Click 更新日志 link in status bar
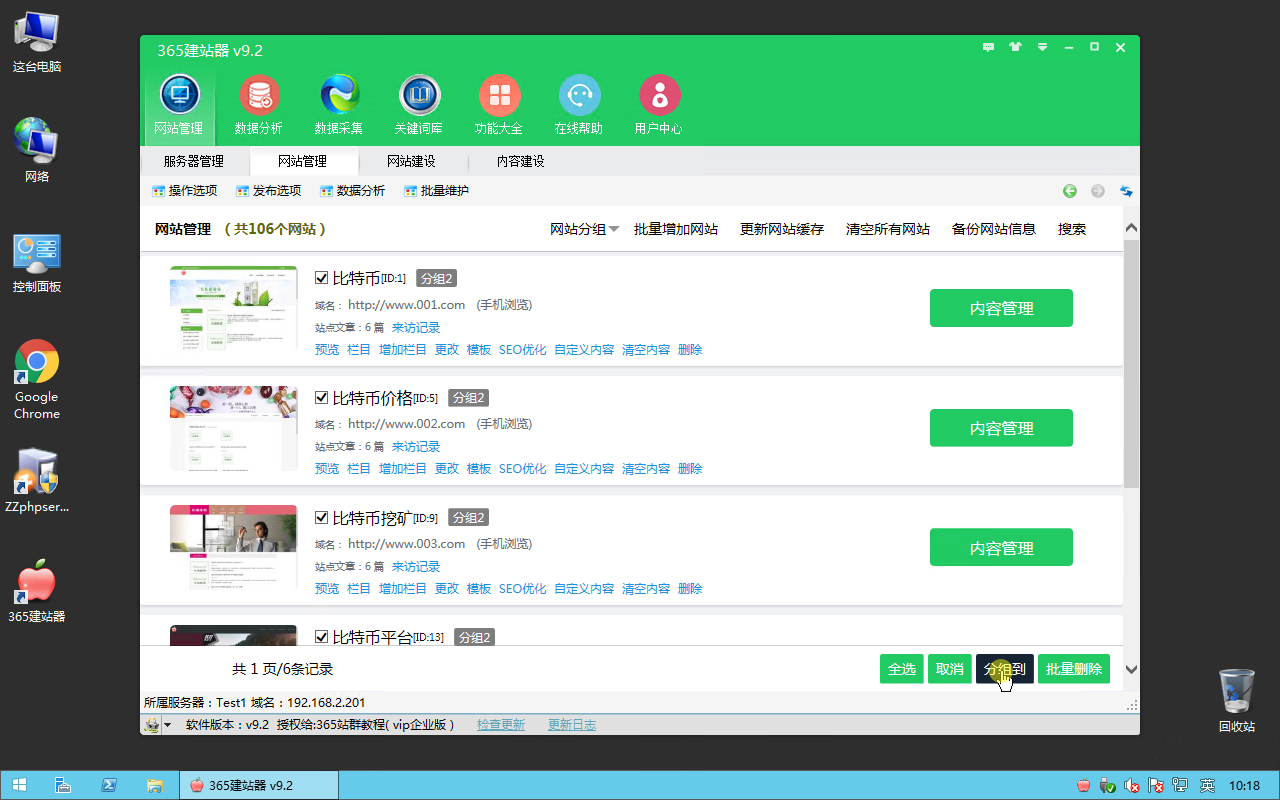Viewport: 1280px width, 800px height. (x=572, y=725)
